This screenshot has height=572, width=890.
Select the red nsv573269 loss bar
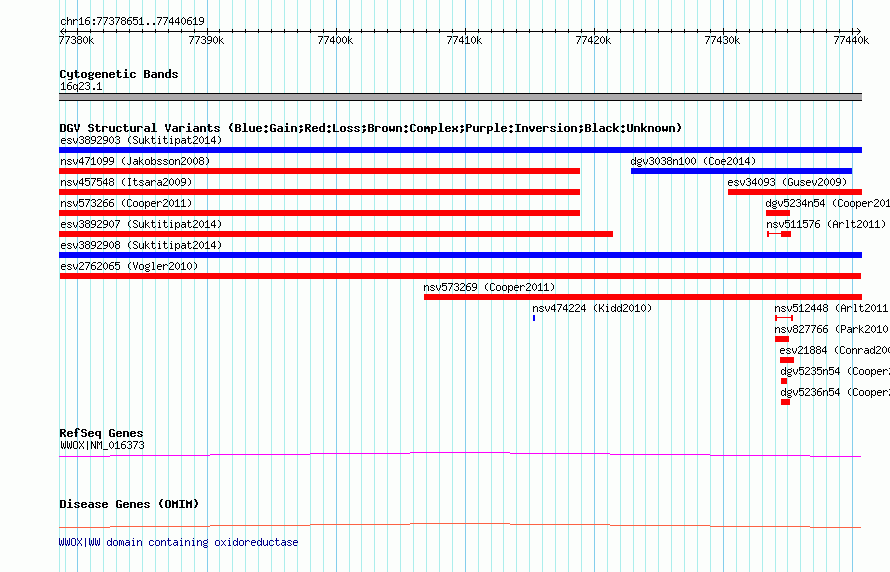(643, 297)
